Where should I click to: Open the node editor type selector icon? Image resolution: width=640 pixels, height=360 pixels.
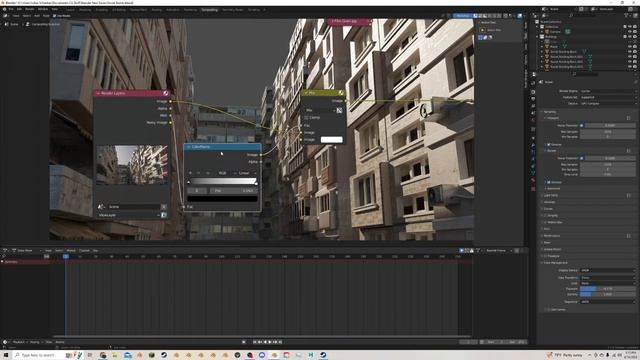click(5, 16)
